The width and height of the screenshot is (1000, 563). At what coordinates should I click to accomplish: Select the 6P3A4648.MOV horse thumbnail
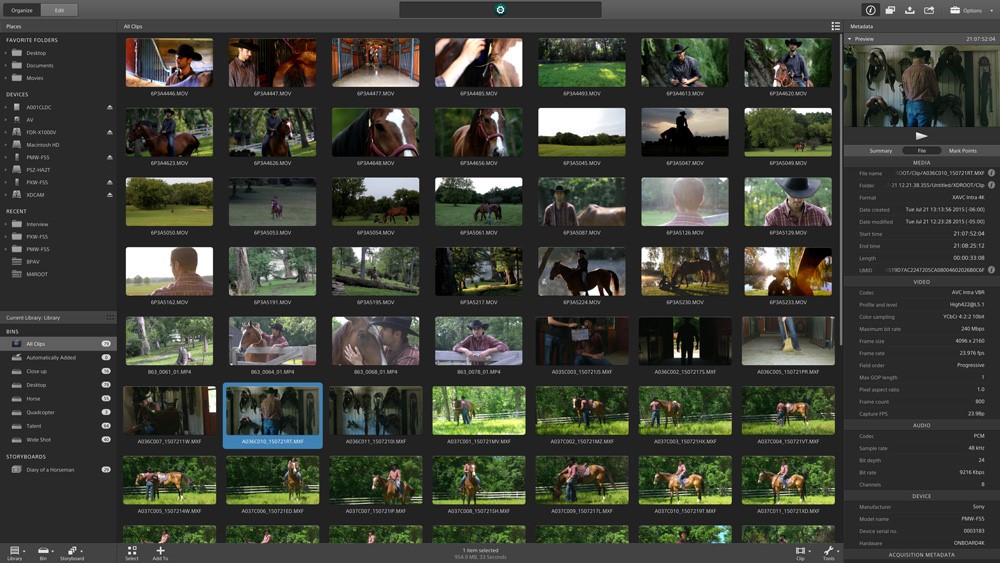click(376, 132)
